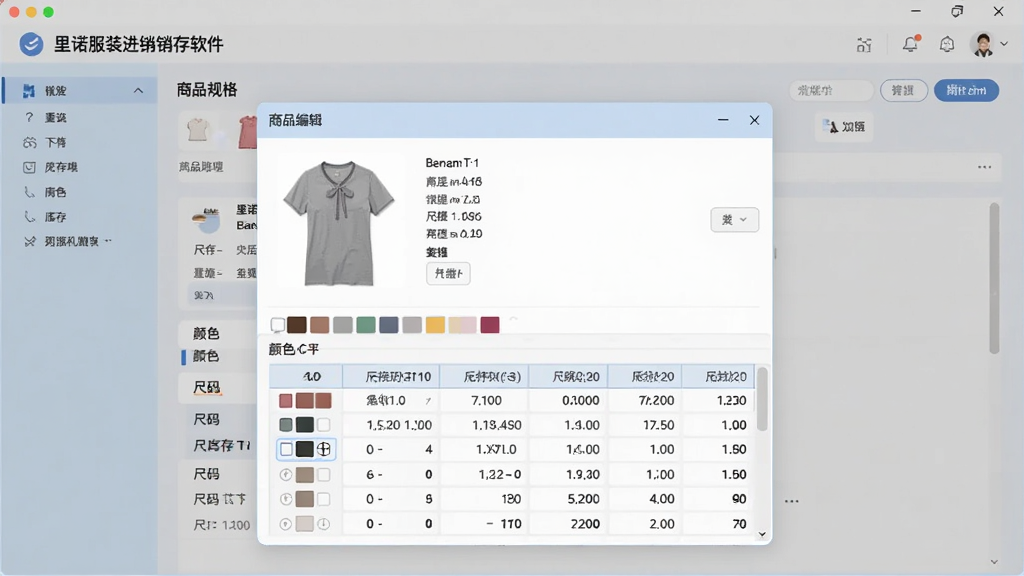Click the table cell "7,100"
1024x576 pixels.
click(x=486, y=400)
